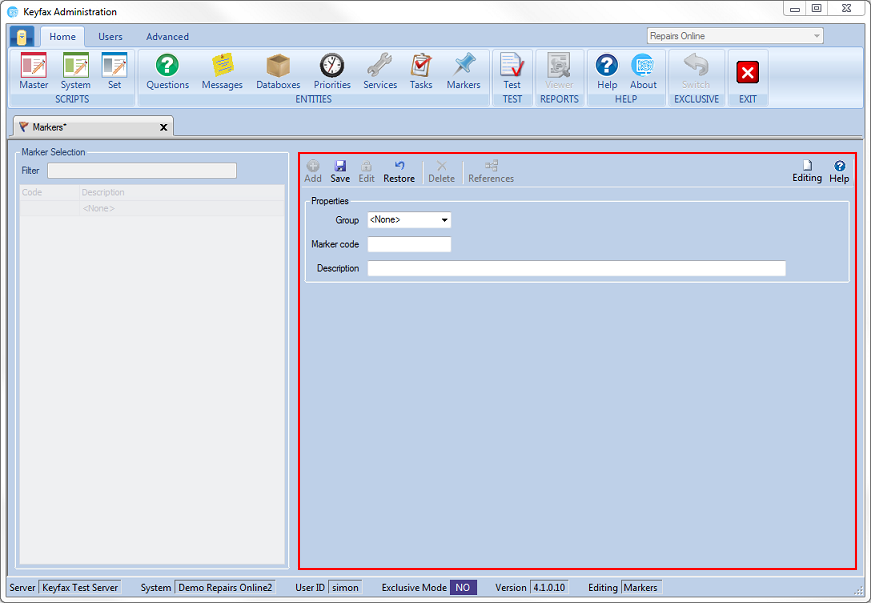Image resolution: width=871 pixels, height=603 pixels.
Task: Click the Description column header
Action: (x=182, y=192)
